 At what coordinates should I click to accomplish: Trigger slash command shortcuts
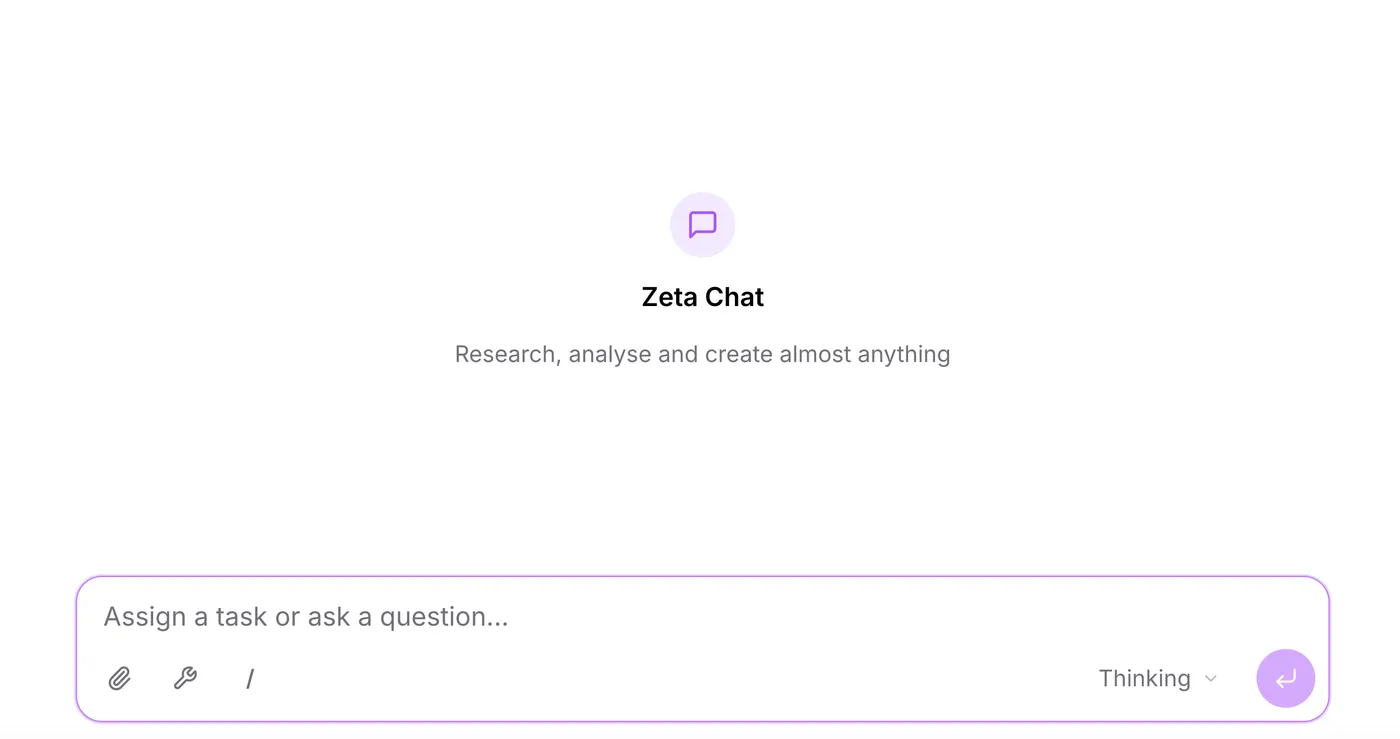249,678
